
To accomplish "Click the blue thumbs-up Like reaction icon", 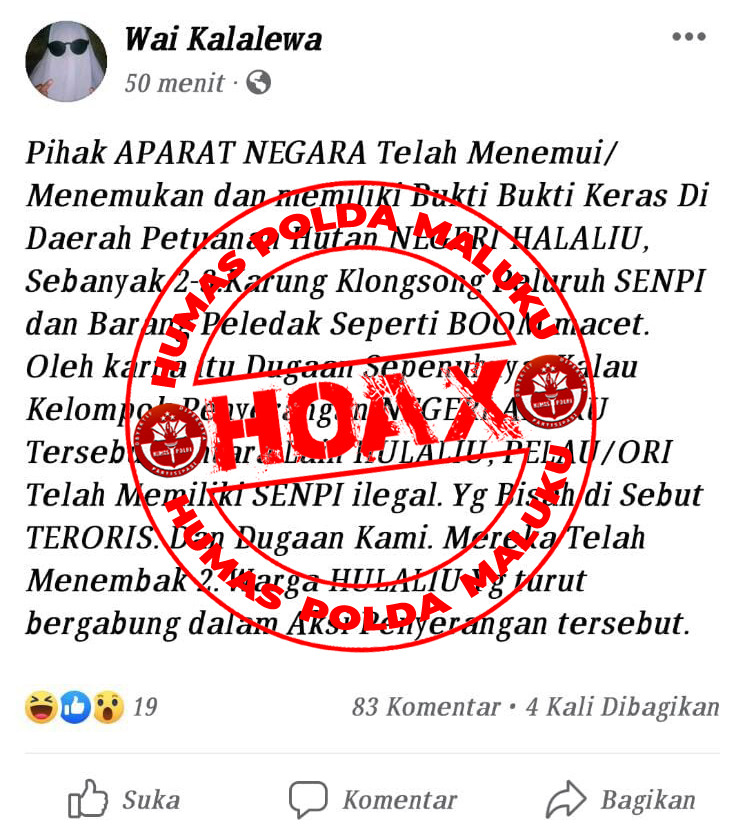I will tap(74, 707).
